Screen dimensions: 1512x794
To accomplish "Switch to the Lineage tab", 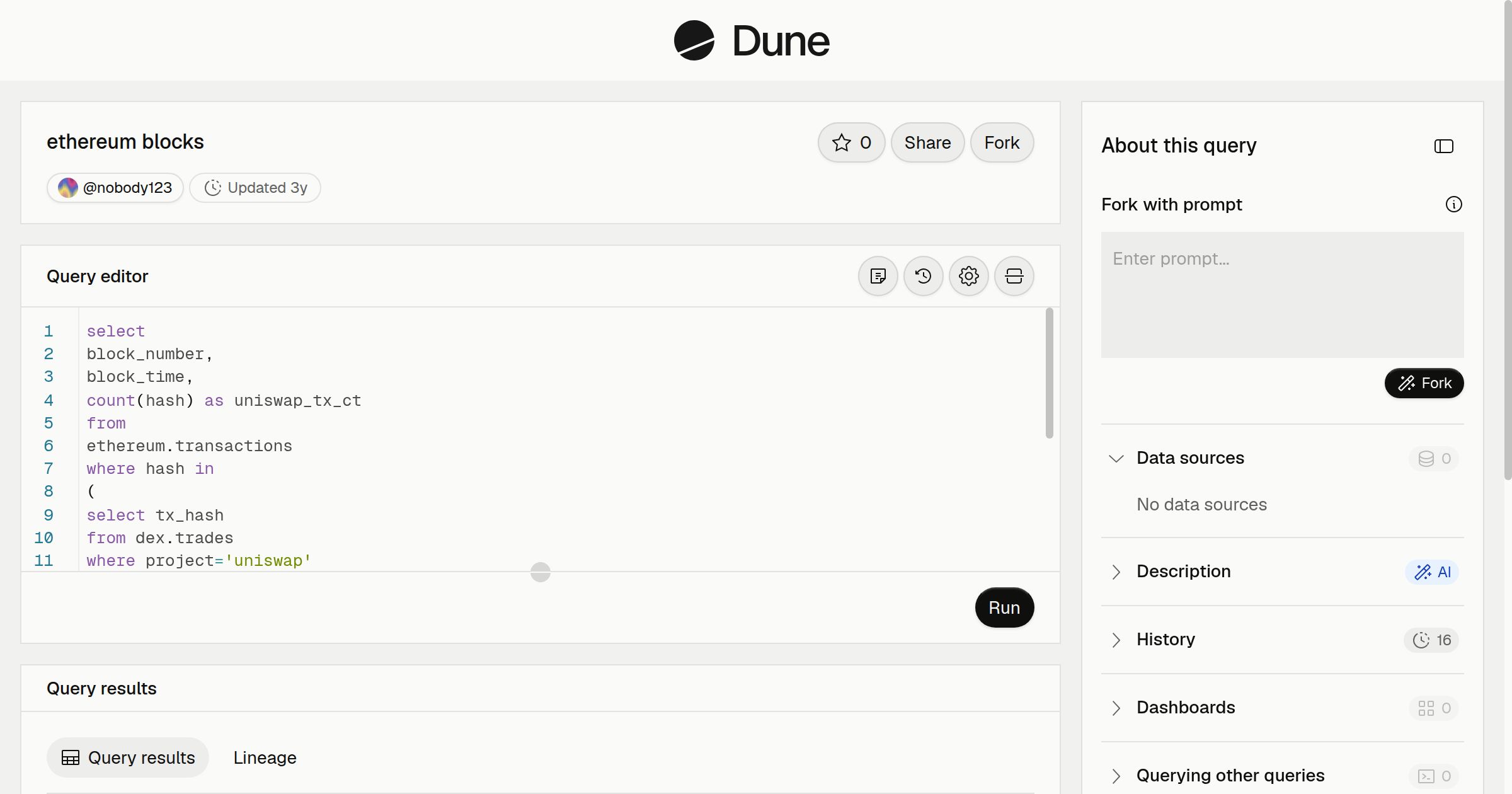I will tap(265, 757).
